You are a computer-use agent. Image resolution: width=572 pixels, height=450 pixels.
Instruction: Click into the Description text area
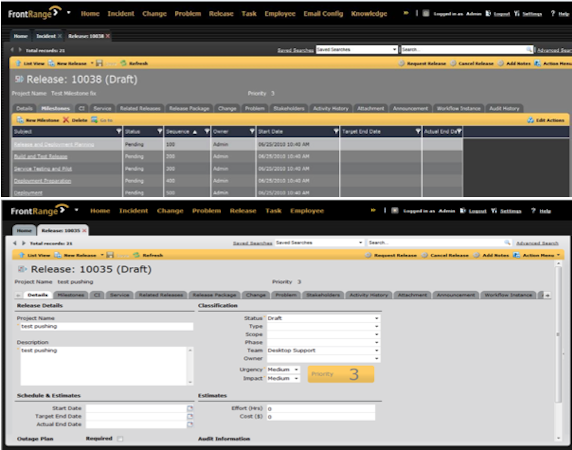coord(104,366)
